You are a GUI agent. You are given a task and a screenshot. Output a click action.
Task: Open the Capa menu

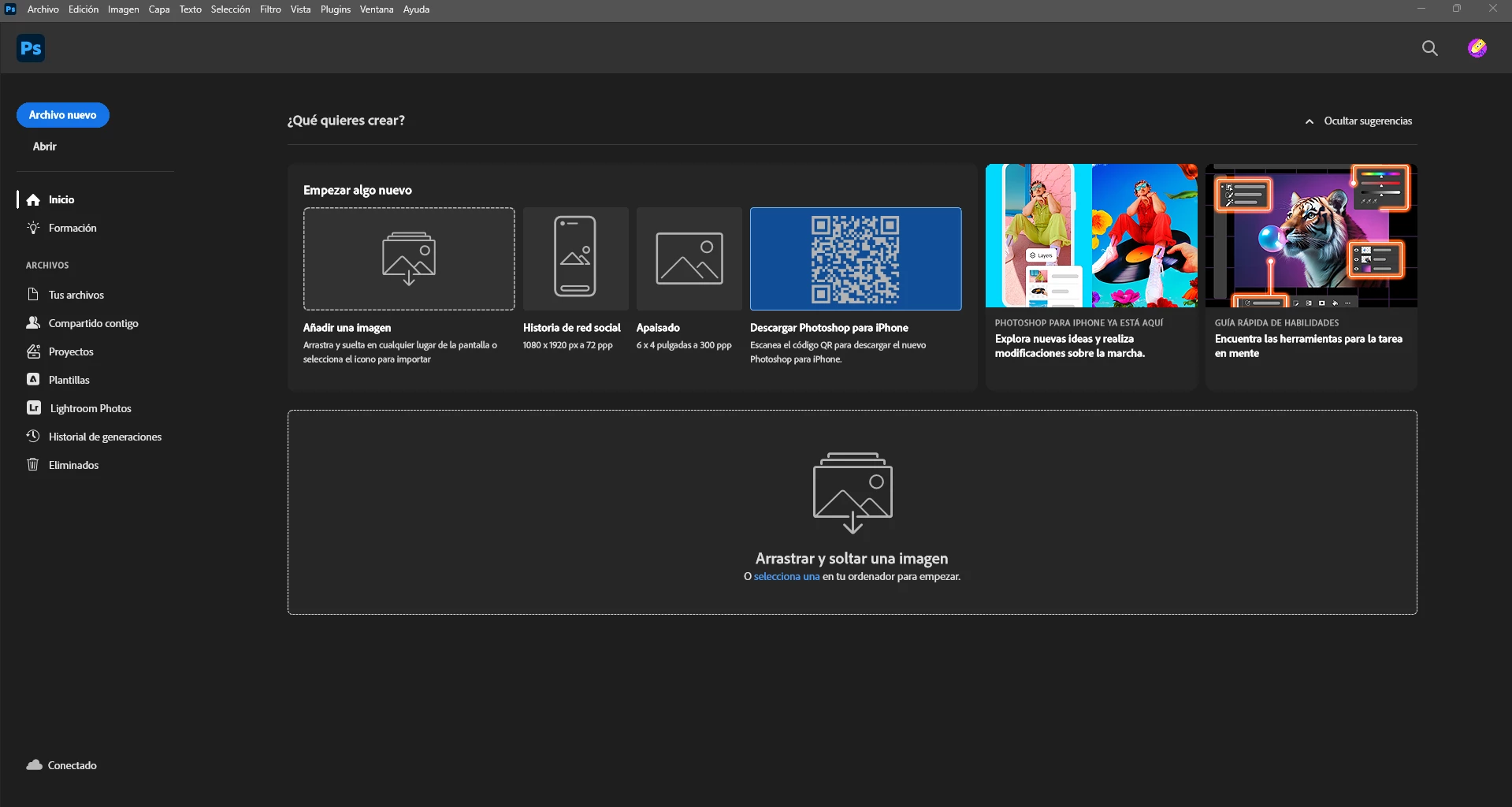click(159, 9)
